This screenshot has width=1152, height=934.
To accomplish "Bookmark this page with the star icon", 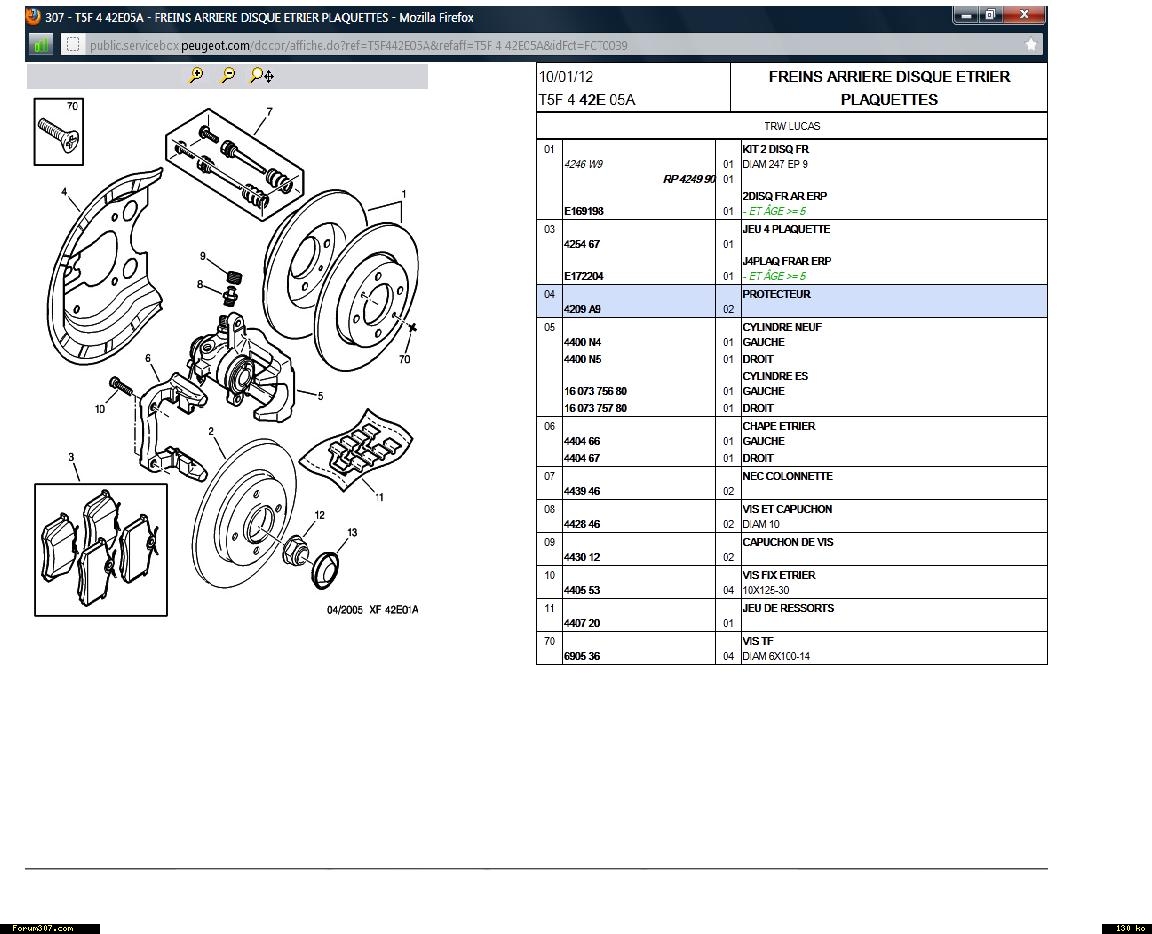I will (x=1031, y=44).
